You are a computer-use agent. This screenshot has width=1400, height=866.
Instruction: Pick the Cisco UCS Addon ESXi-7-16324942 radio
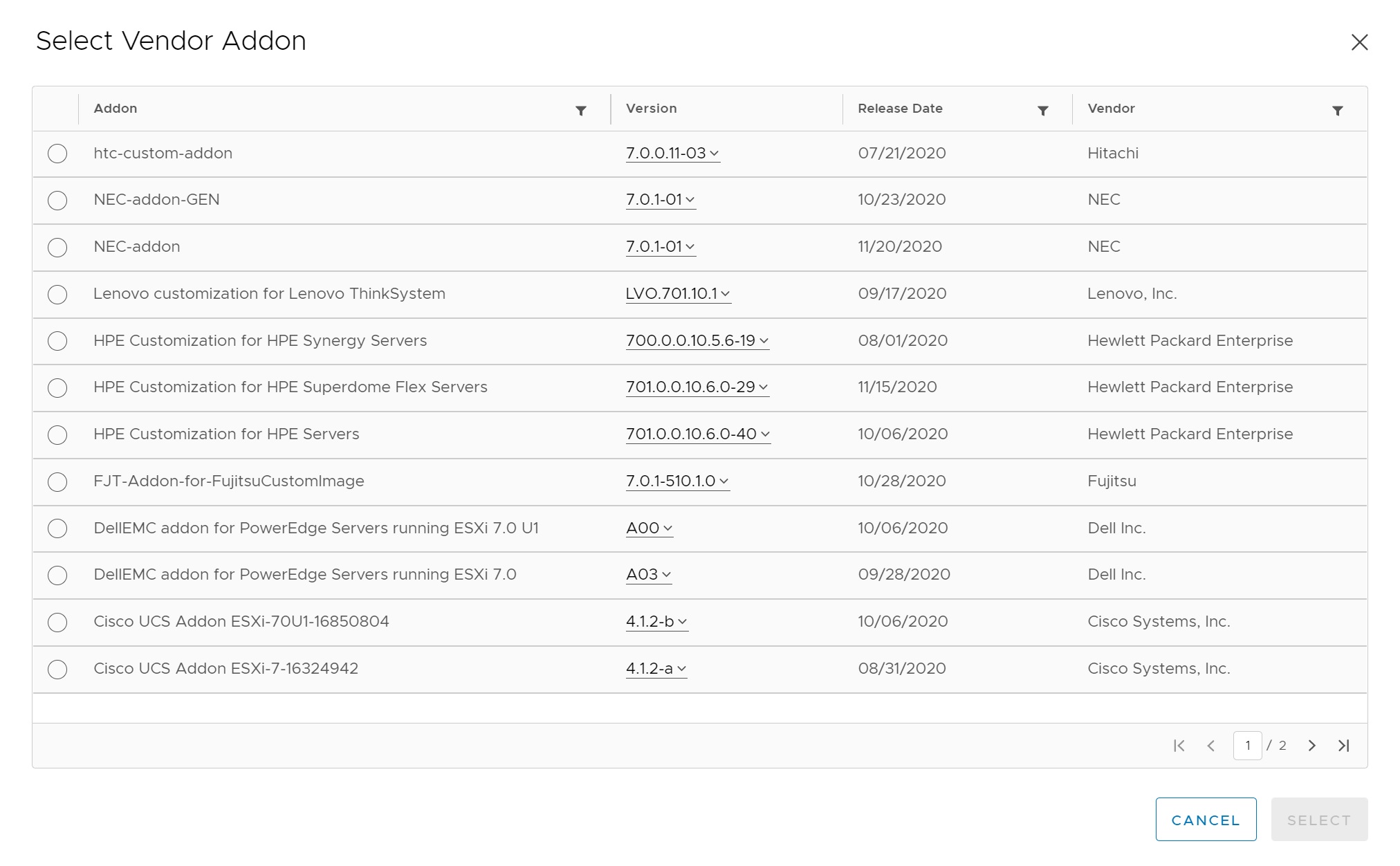pyautogui.click(x=57, y=670)
